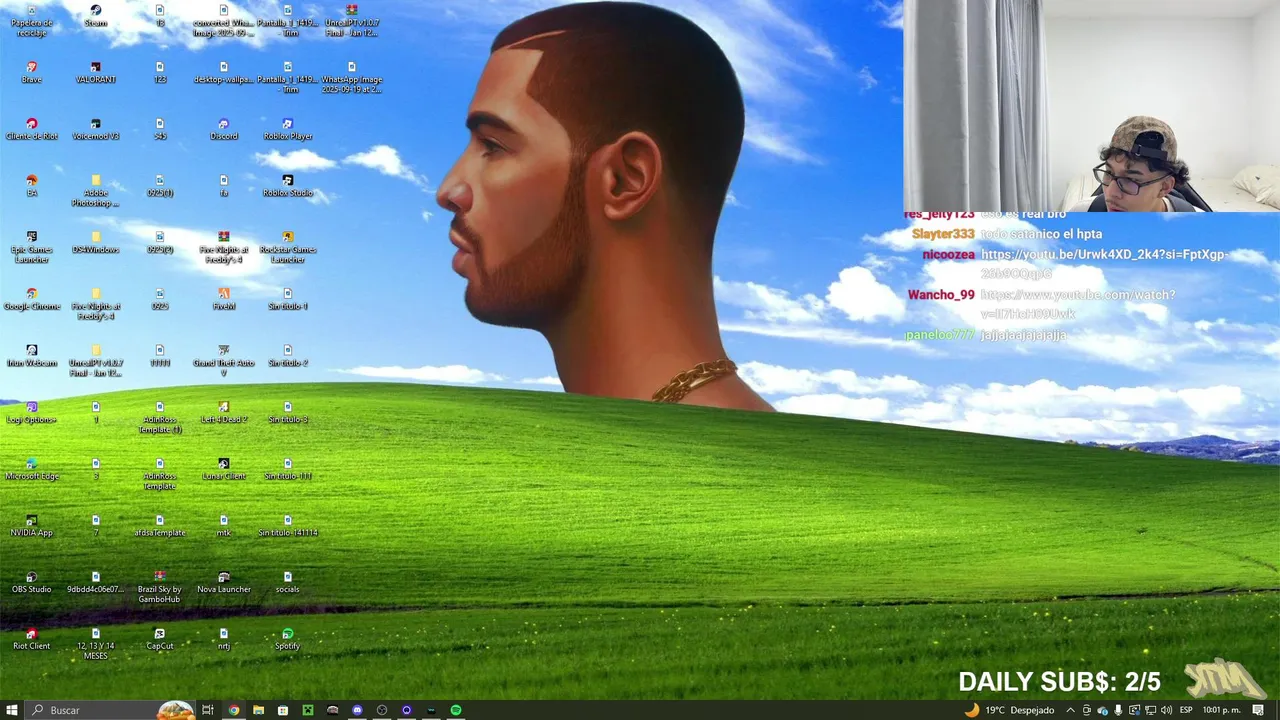Select the Sin título-2 file

coord(287,356)
